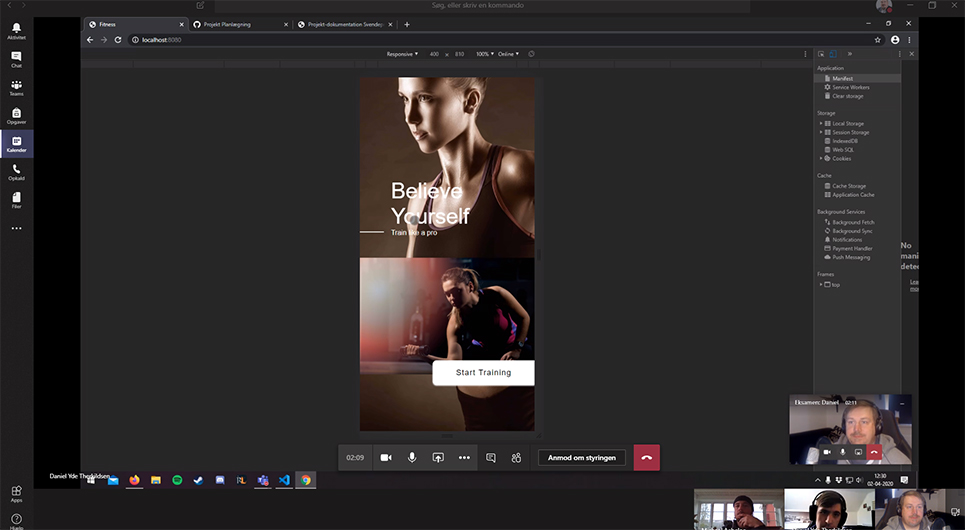Toggle the device toolbar in DevTools
Screen dimensions: 965x530
pos(832,54)
